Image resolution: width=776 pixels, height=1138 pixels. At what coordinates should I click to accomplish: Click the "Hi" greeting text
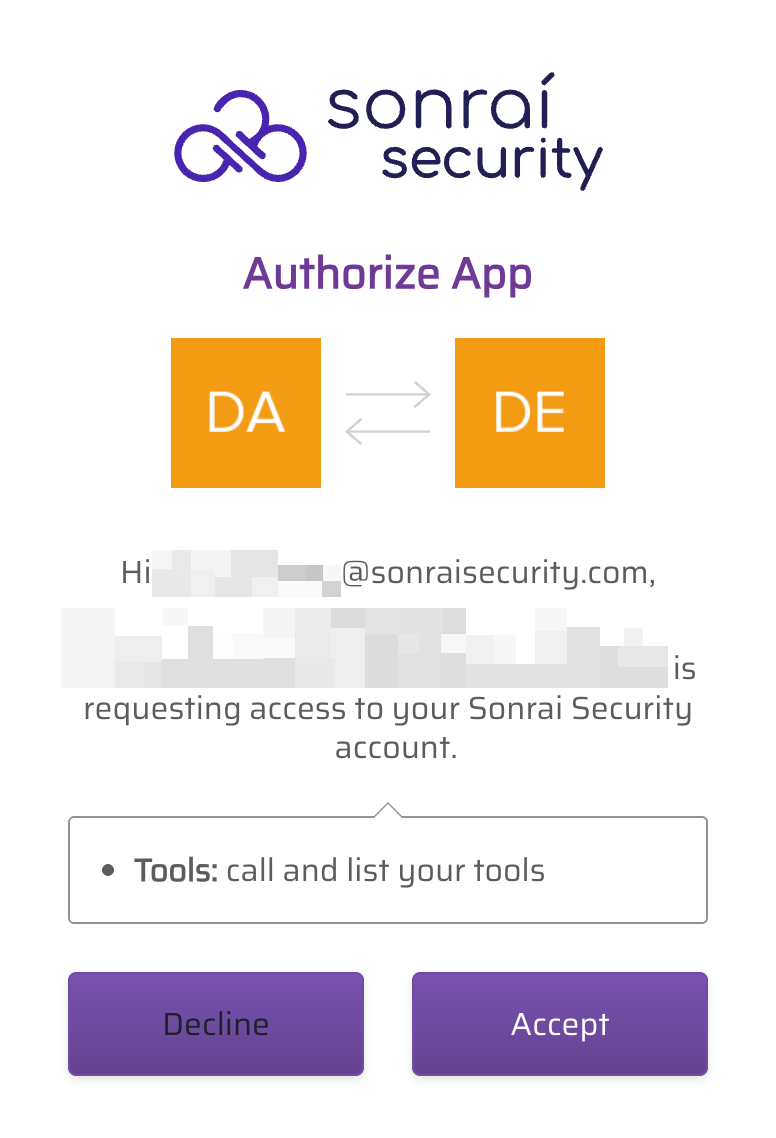[135, 573]
